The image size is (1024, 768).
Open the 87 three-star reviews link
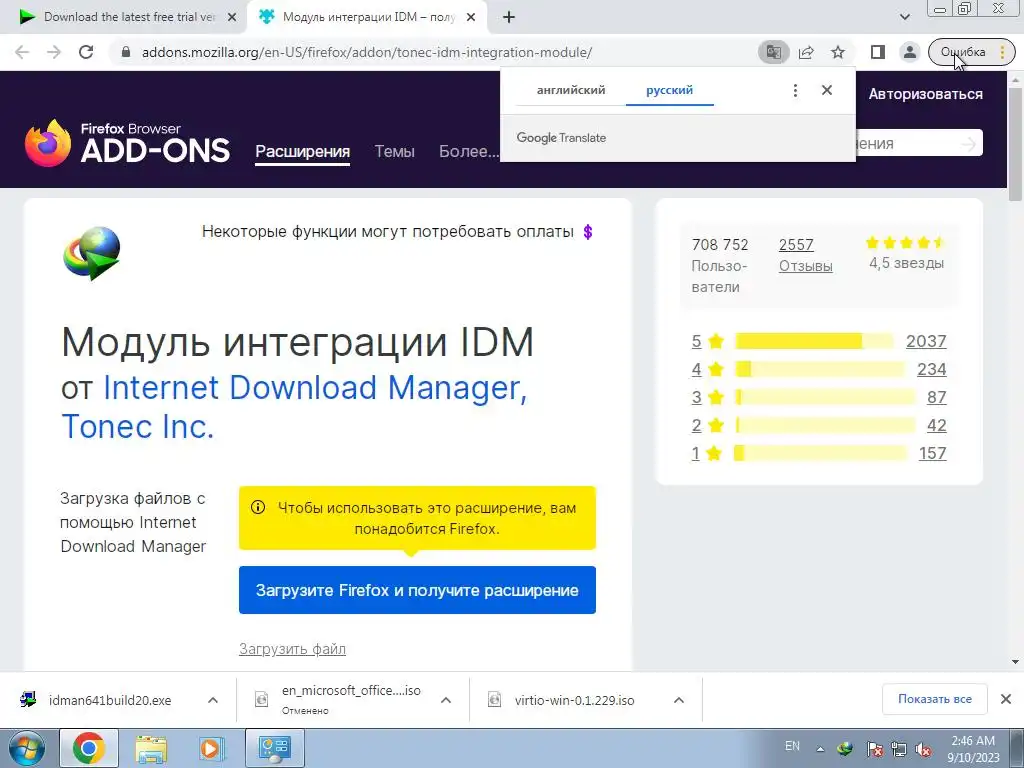pos(936,397)
